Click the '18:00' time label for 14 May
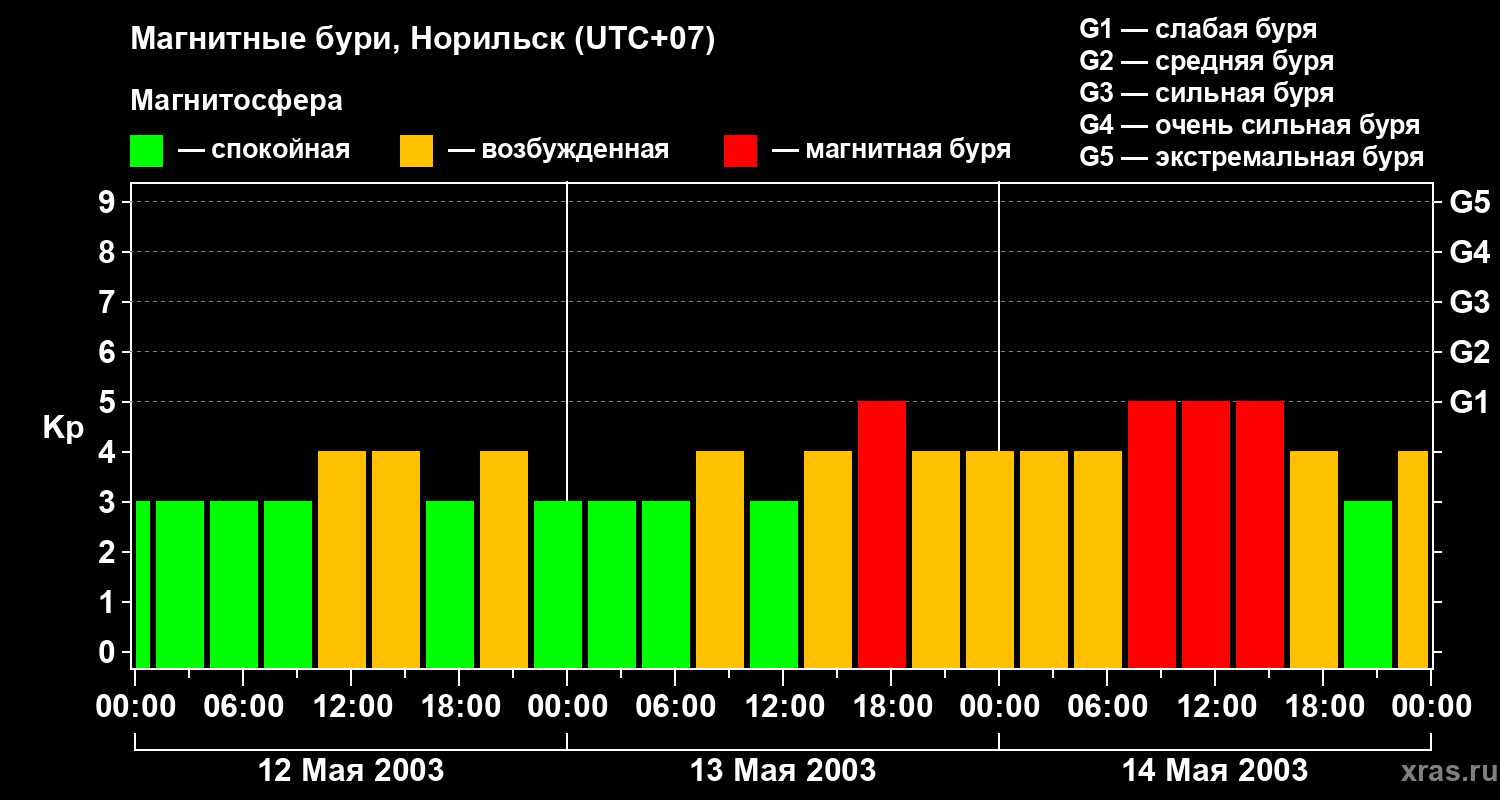The height and width of the screenshot is (800, 1500). (1323, 707)
